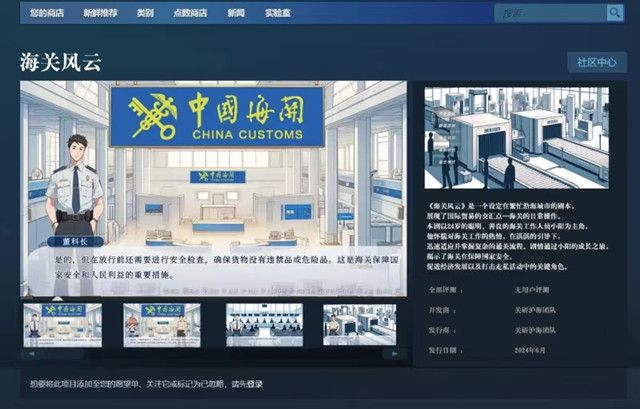Click the 董科长 speaker name tag
The image size is (640, 409).
pos(76,242)
